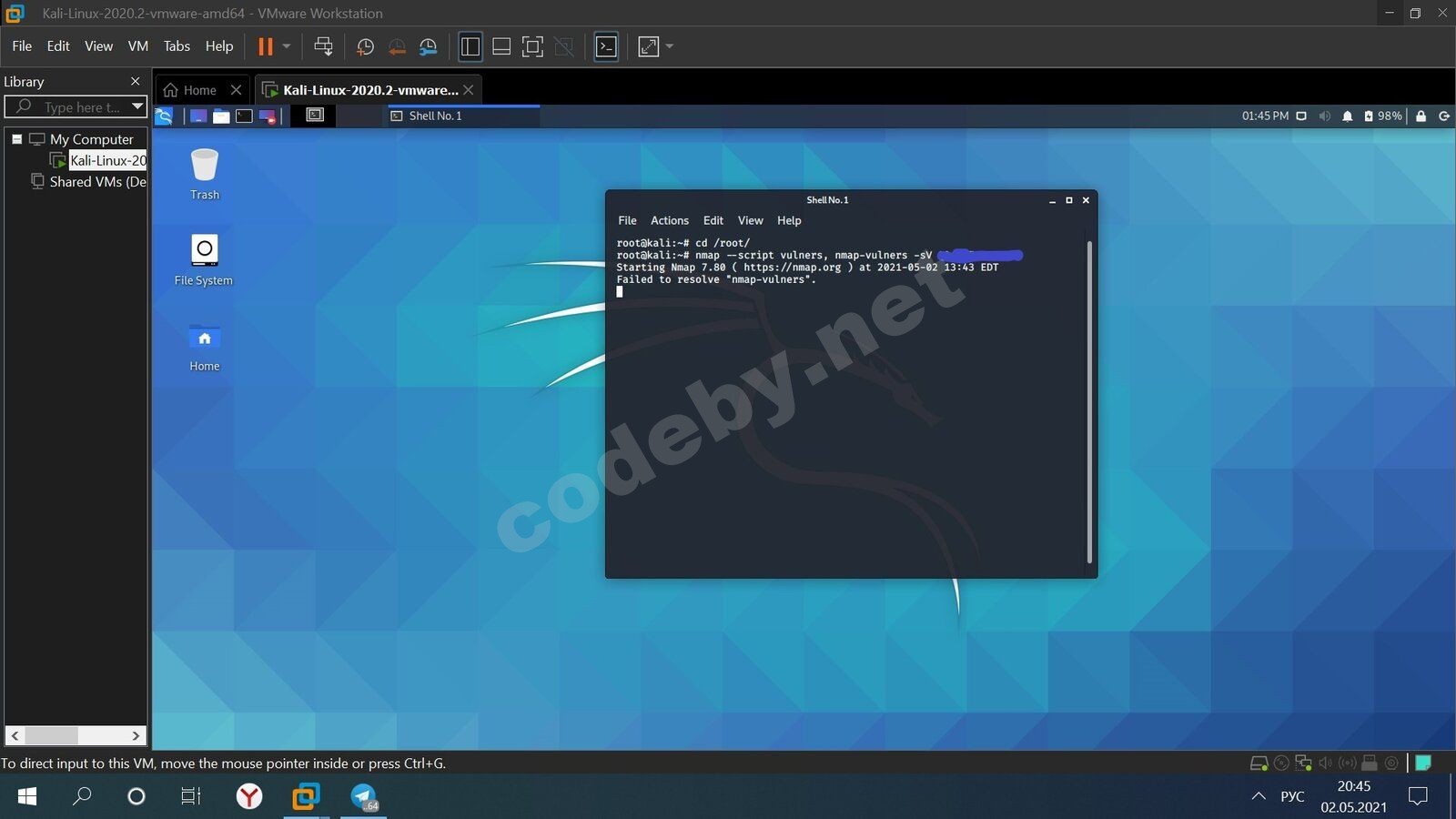Viewport: 1456px width, 819px height.
Task: Open the Windows Start menu
Action: point(27,796)
